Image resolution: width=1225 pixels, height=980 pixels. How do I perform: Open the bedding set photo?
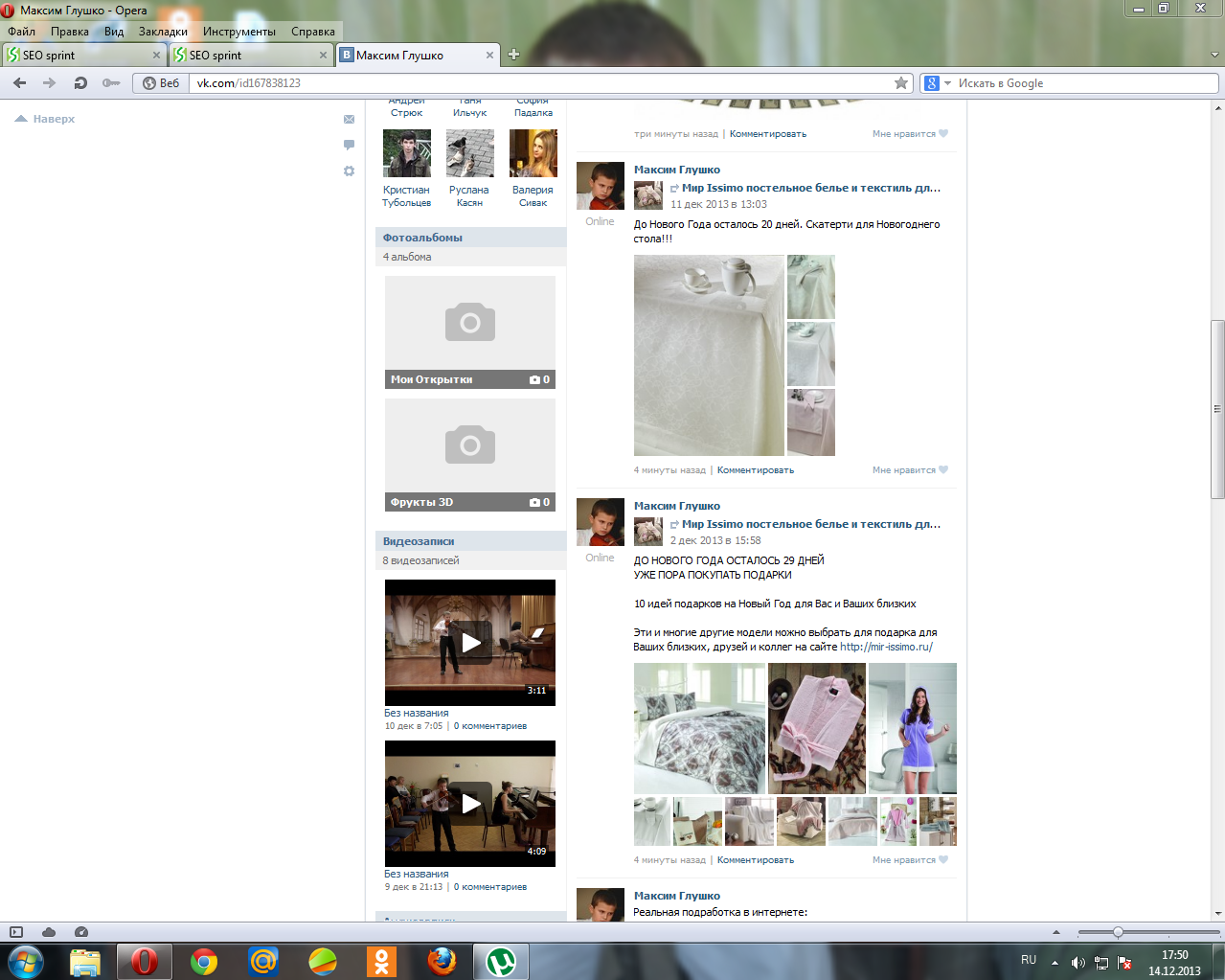(x=699, y=728)
